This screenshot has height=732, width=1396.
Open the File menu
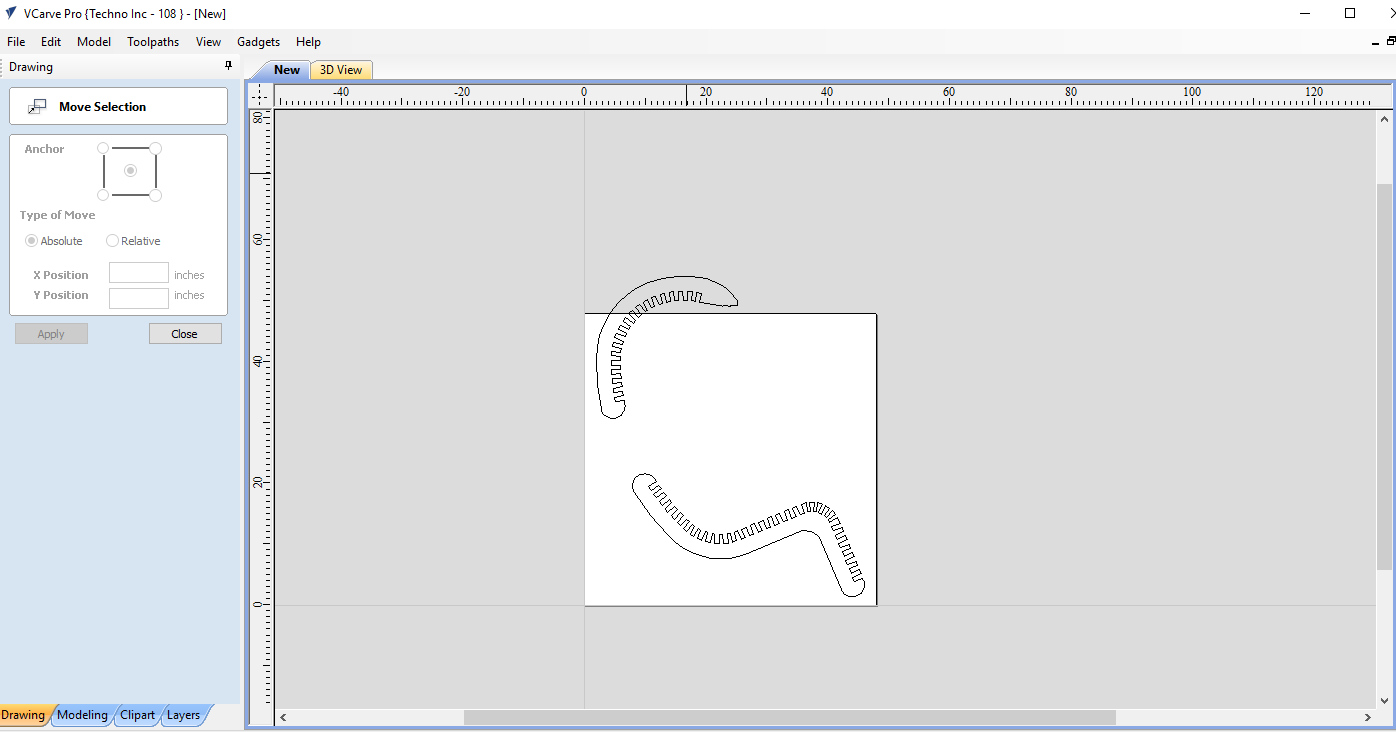(16, 42)
